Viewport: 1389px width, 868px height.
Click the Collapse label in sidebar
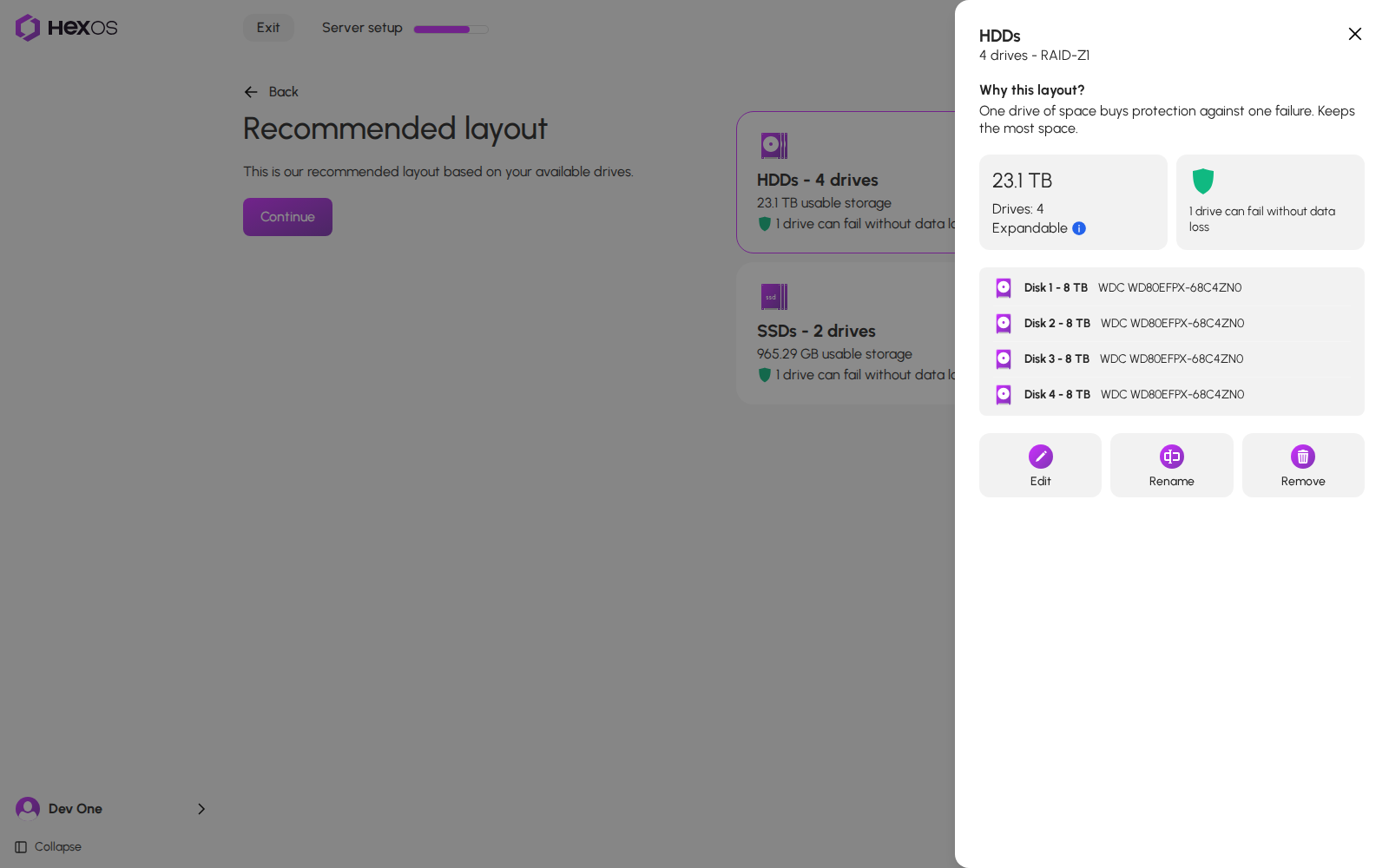point(58,847)
